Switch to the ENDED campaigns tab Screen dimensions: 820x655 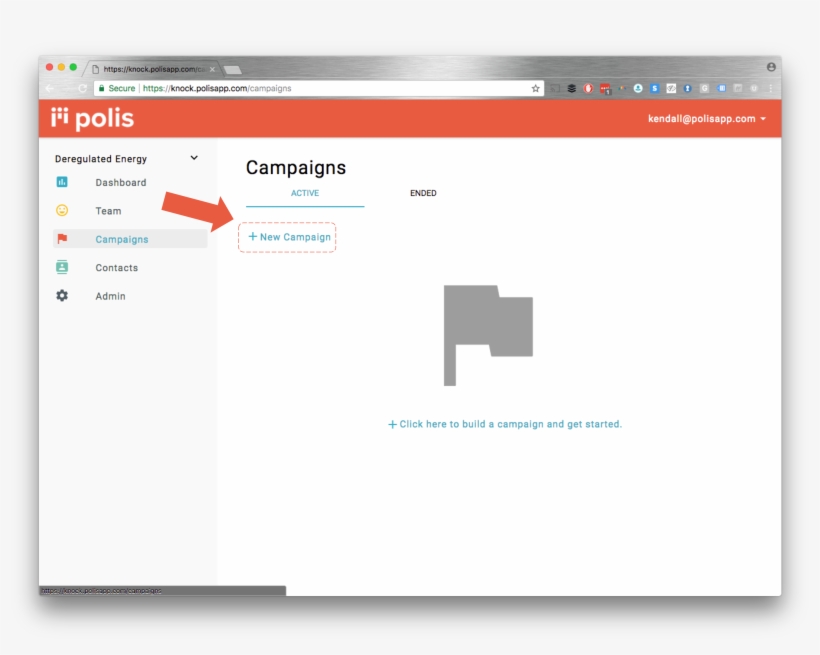[422, 193]
